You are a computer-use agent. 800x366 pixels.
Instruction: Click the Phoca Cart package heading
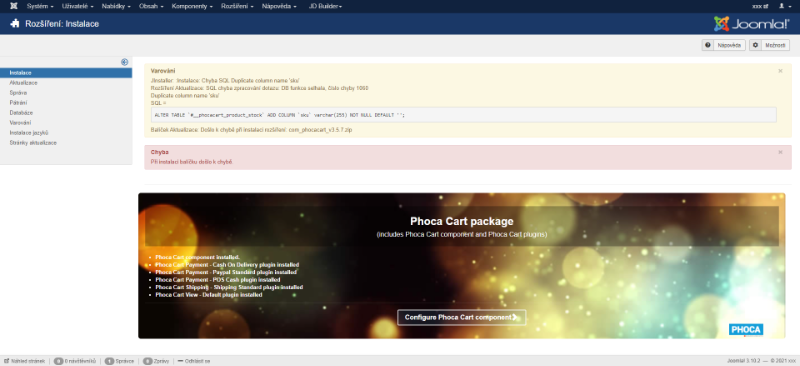point(462,222)
